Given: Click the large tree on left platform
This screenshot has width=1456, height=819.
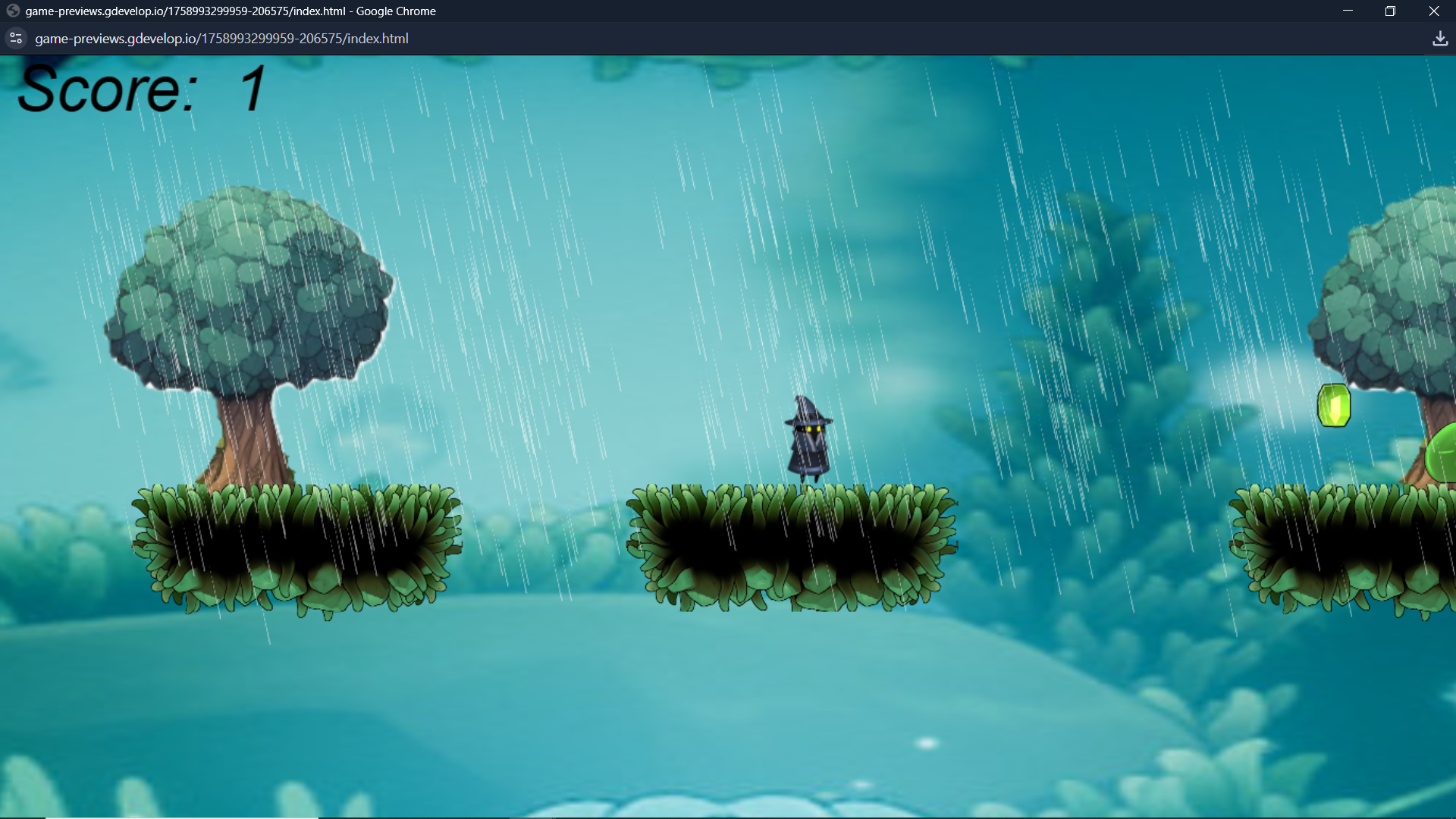Looking at the screenshot, I should coord(249,288).
